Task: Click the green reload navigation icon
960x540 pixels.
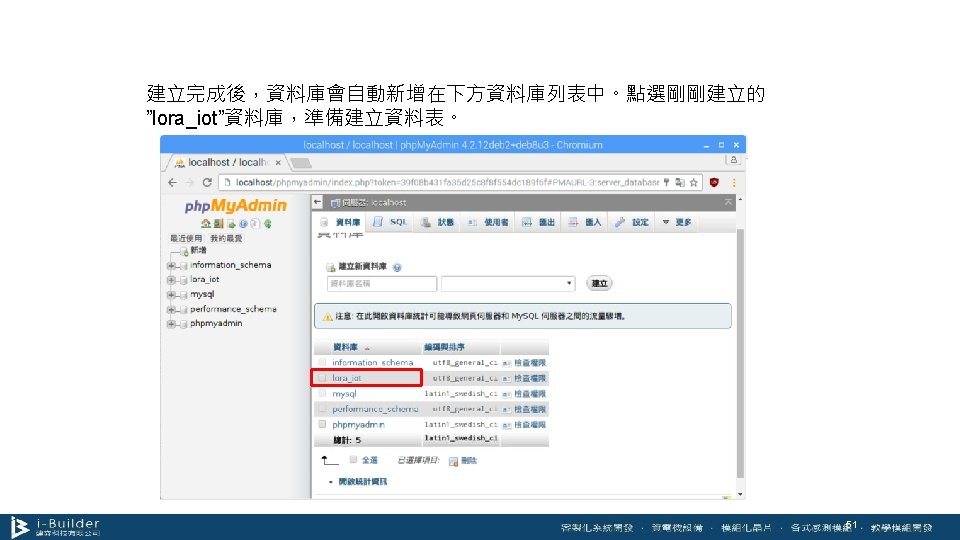Action: tap(268, 224)
